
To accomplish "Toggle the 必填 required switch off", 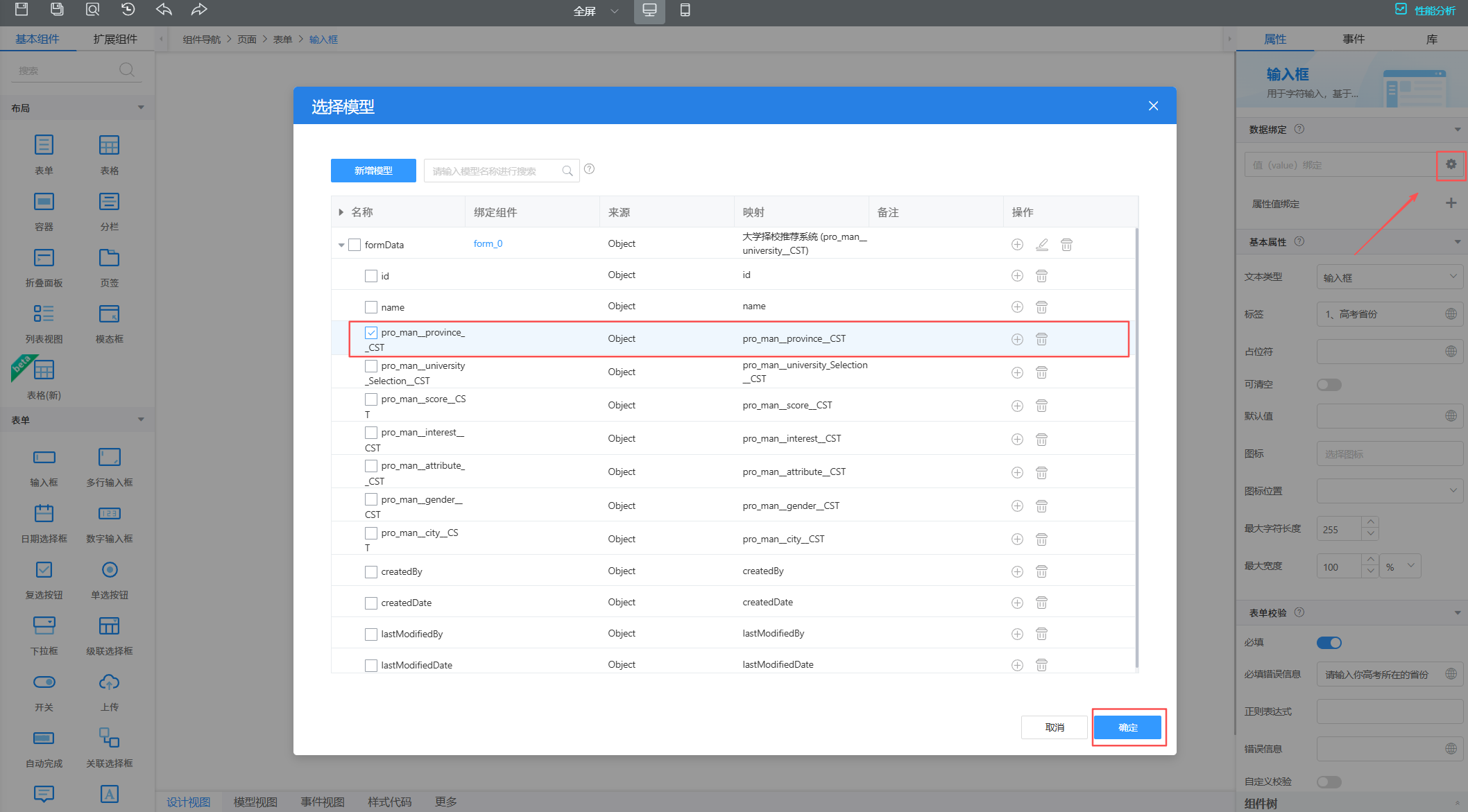I will (x=1329, y=643).
